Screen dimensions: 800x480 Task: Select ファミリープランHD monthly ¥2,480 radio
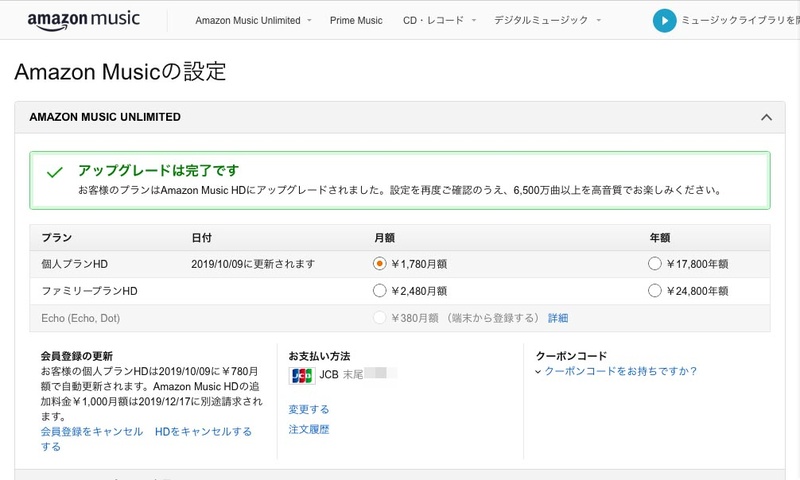[x=379, y=291]
